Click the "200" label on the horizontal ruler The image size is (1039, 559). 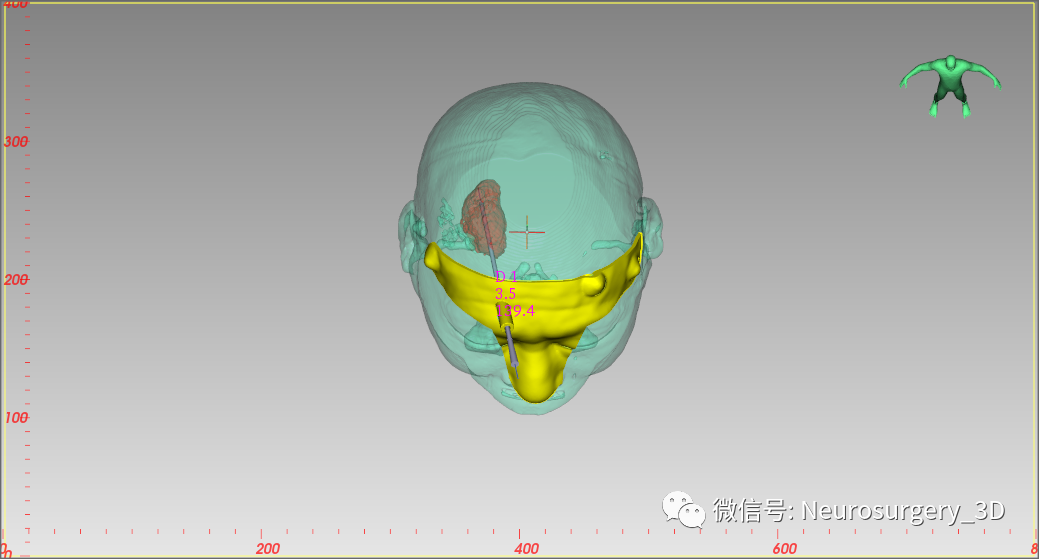coord(267,548)
